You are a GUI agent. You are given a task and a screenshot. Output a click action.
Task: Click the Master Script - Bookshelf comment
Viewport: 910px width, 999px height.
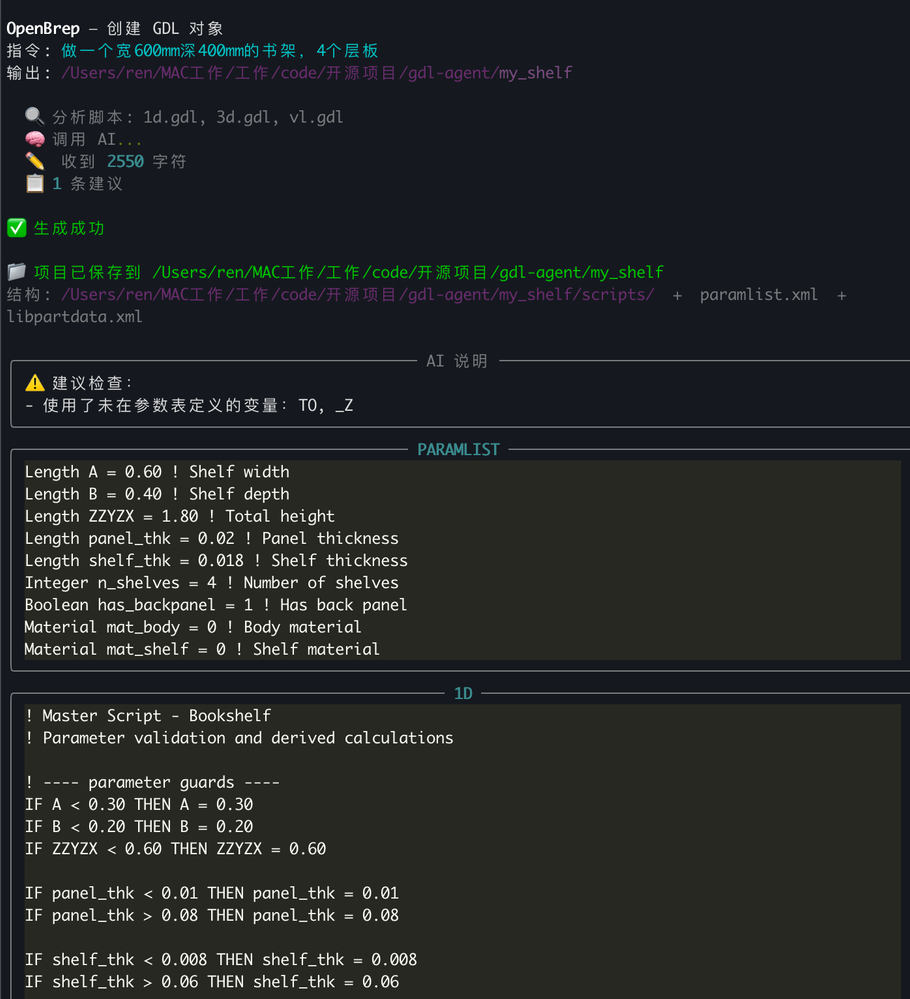tap(148, 716)
